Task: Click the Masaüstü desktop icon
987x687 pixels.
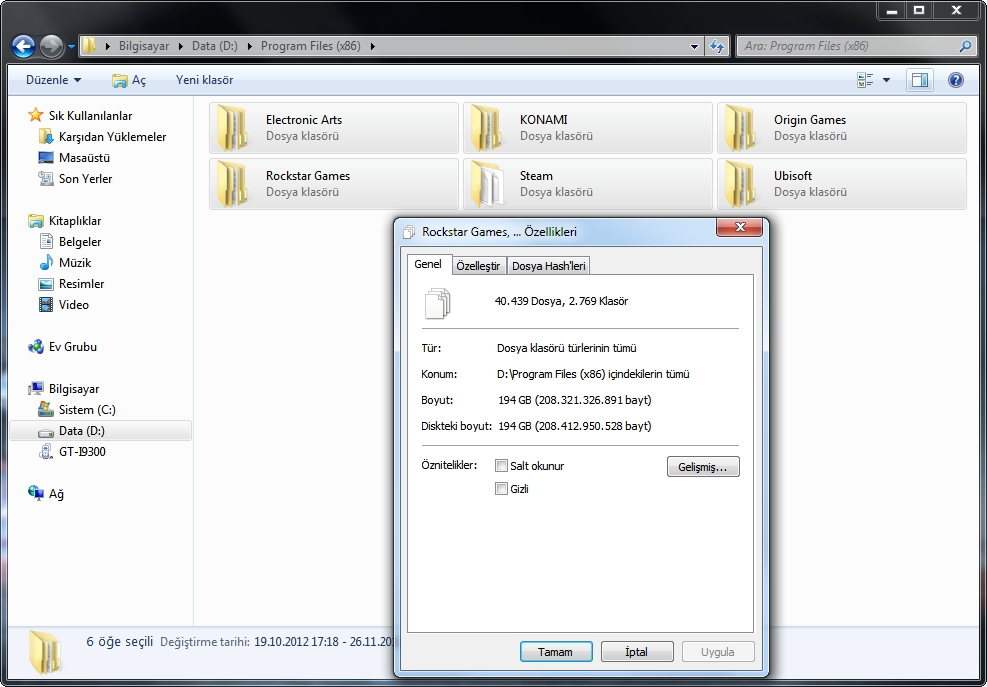Action: click(46, 157)
